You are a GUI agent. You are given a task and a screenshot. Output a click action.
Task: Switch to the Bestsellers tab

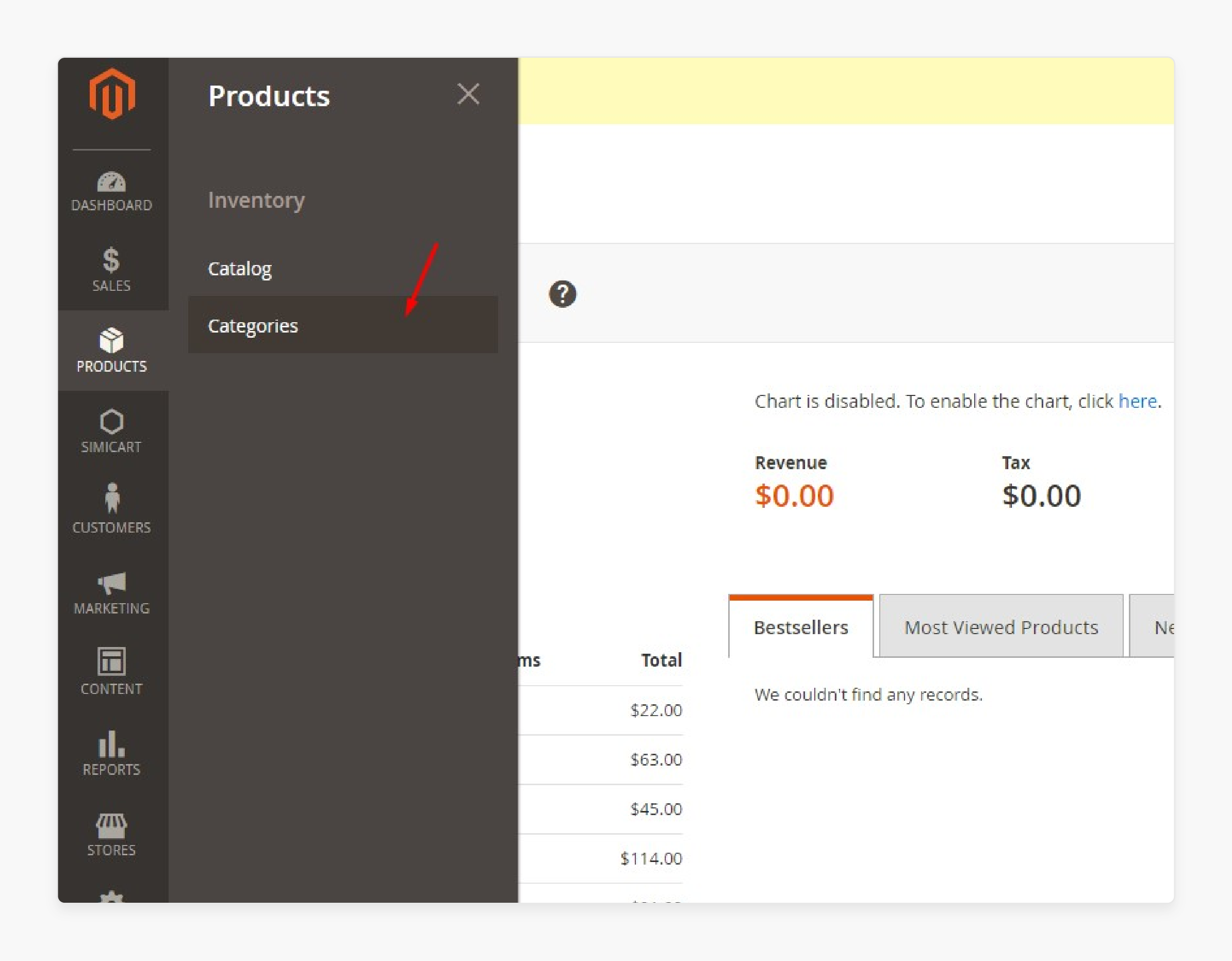[x=801, y=627]
